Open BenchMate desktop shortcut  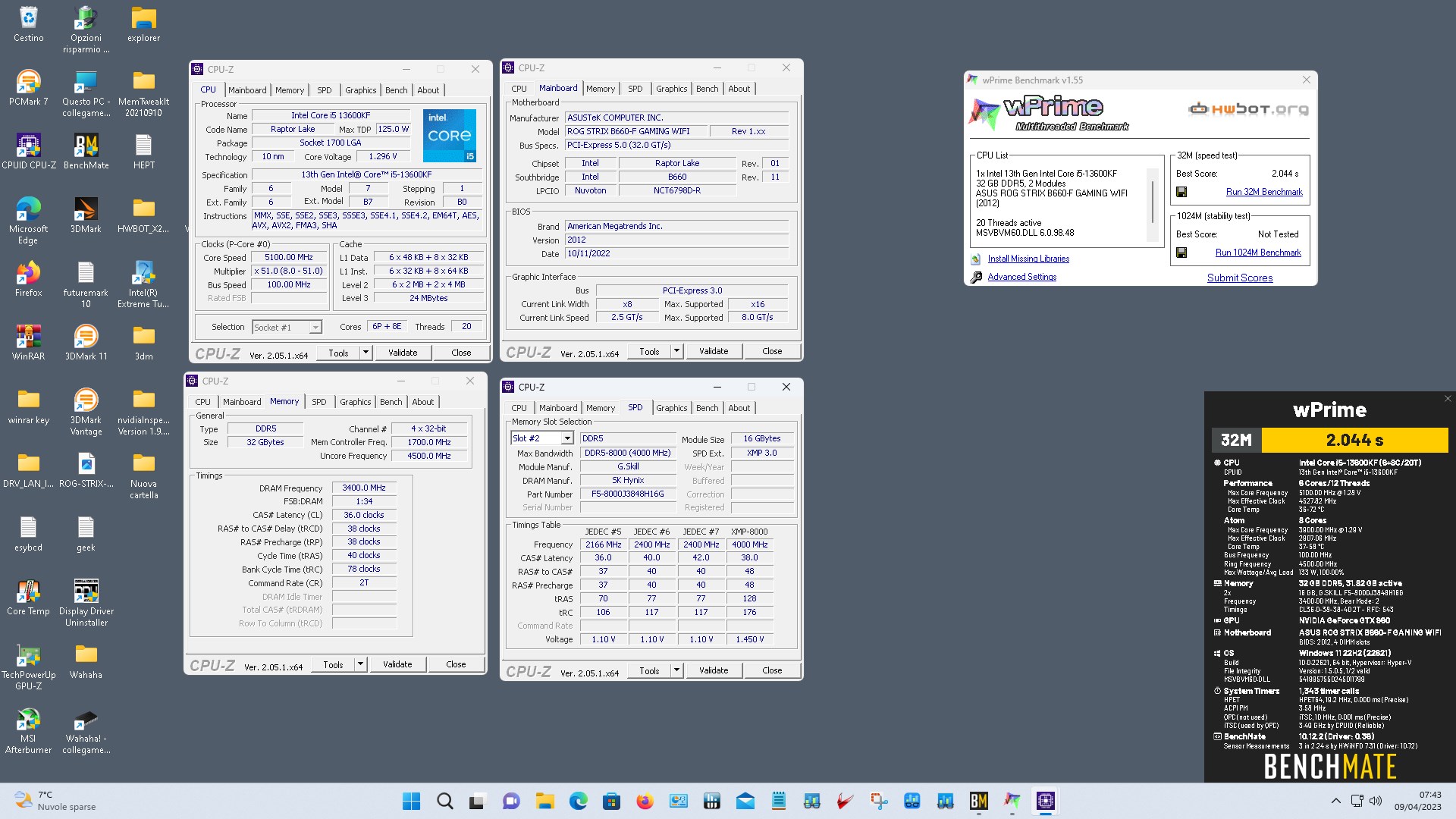(x=86, y=152)
